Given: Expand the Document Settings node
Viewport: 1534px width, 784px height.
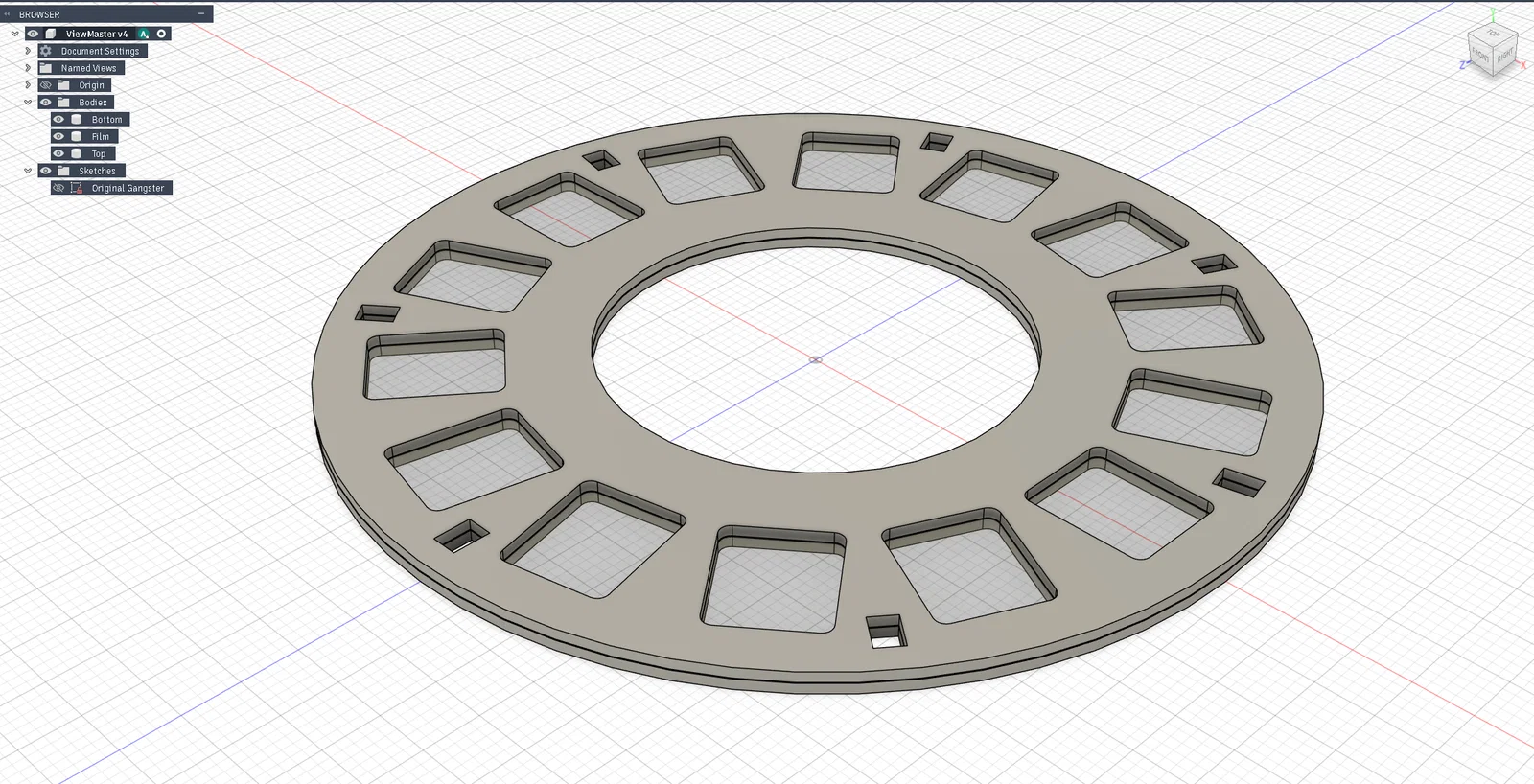Looking at the screenshot, I should click(28, 51).
